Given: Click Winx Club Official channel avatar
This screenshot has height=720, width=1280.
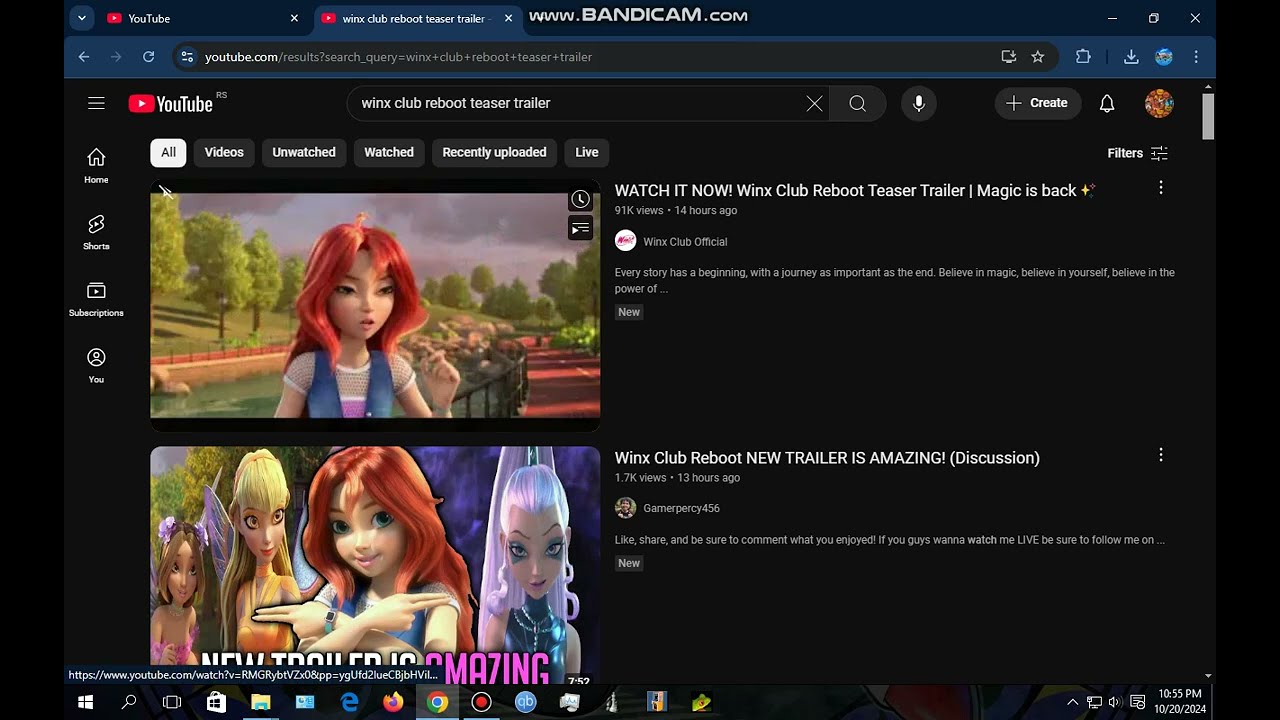Looking at the screenshot, I should pyautogui.click(x=625, y=241).
